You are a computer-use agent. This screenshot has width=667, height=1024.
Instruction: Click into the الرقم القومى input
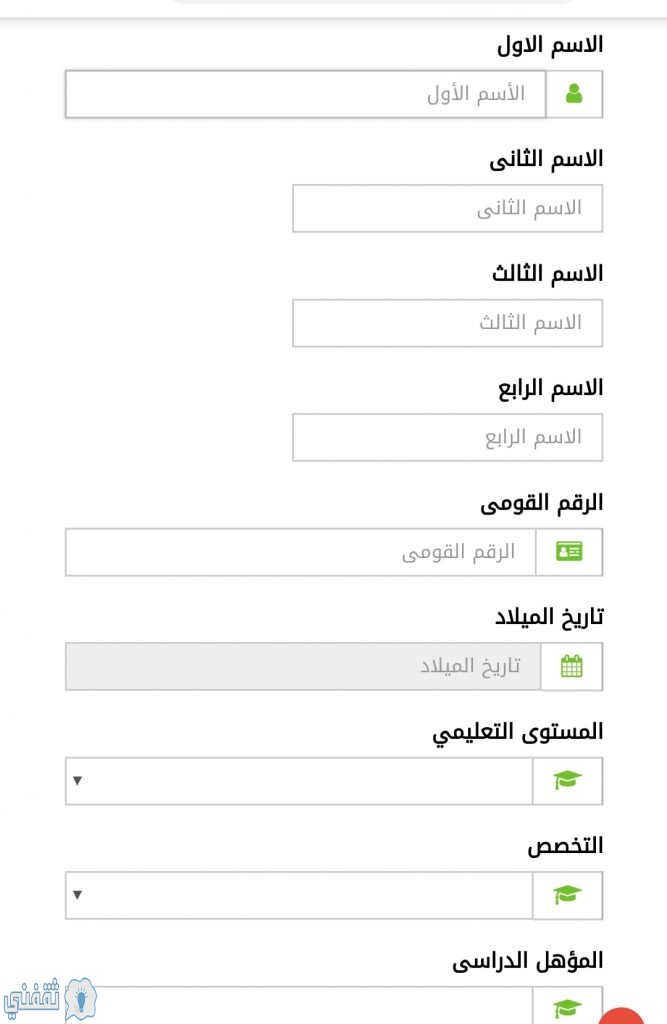[x=301, y=552]
